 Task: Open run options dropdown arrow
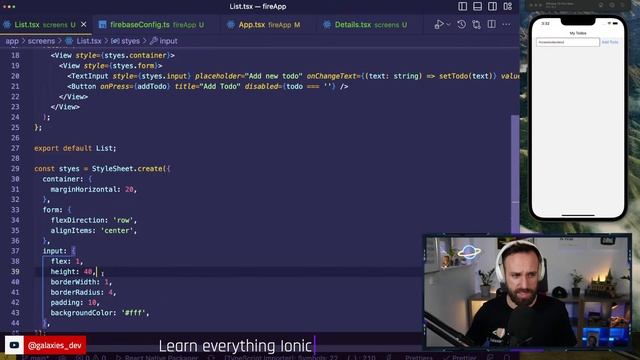tap(448, 24)
